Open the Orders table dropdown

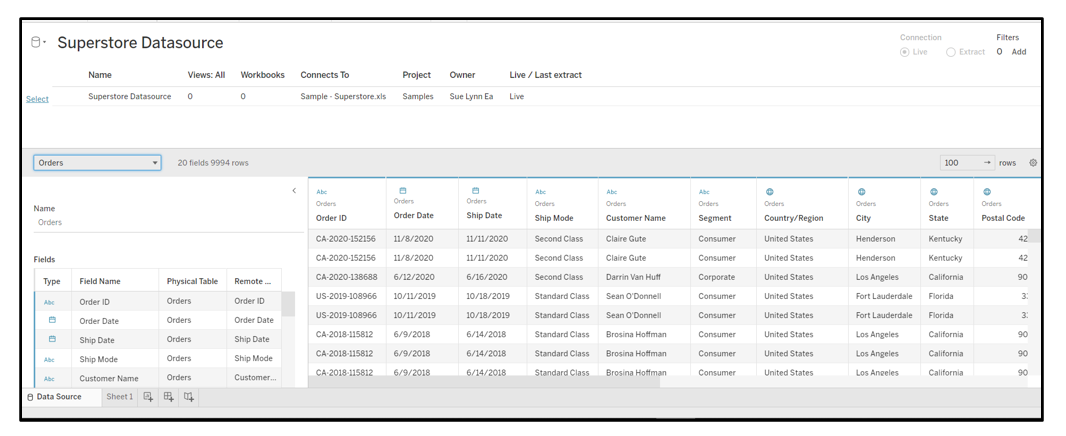pyautogui.click(x=97, y=162)
